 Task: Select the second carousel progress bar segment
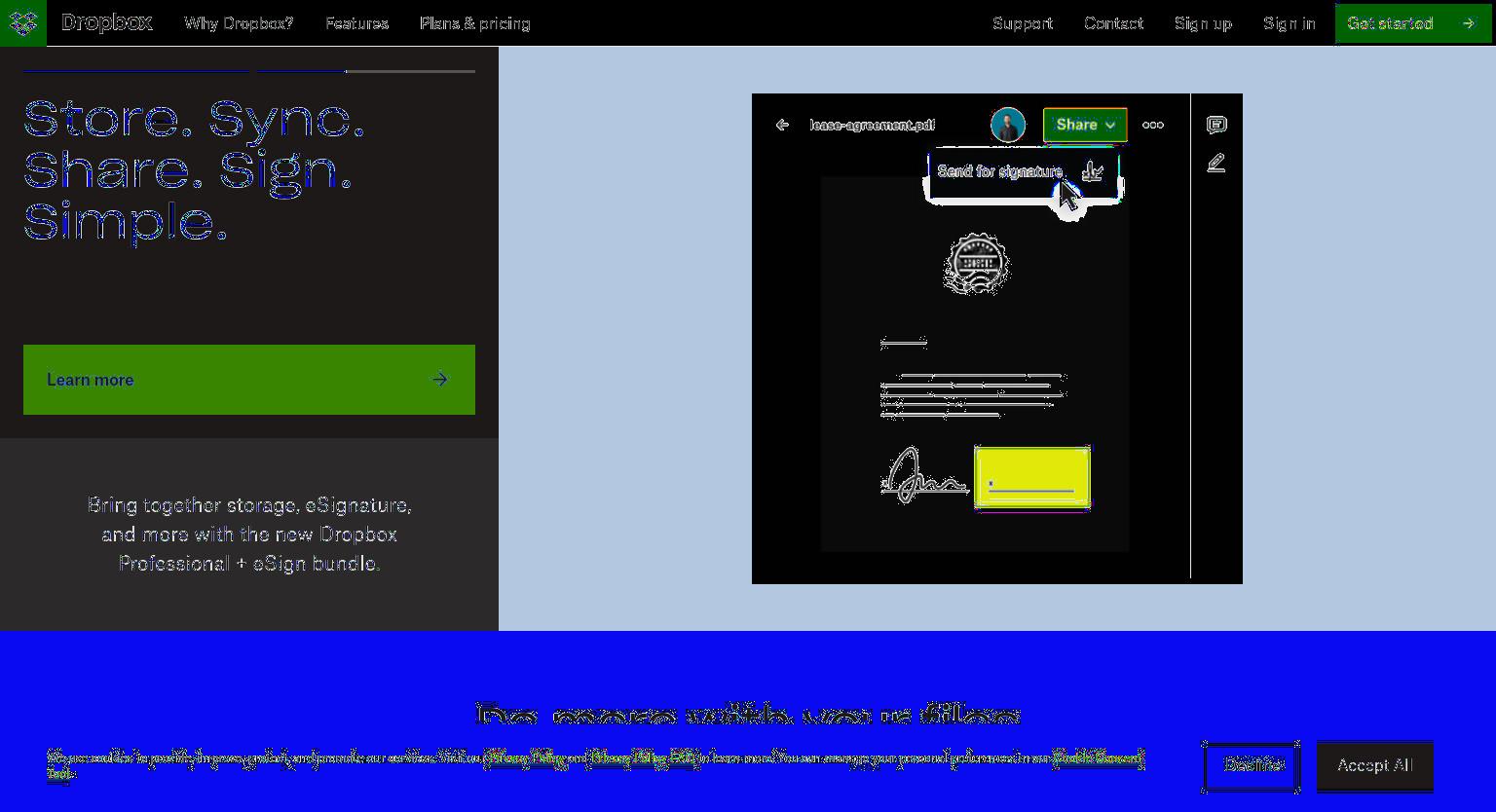tap(366, 71)
